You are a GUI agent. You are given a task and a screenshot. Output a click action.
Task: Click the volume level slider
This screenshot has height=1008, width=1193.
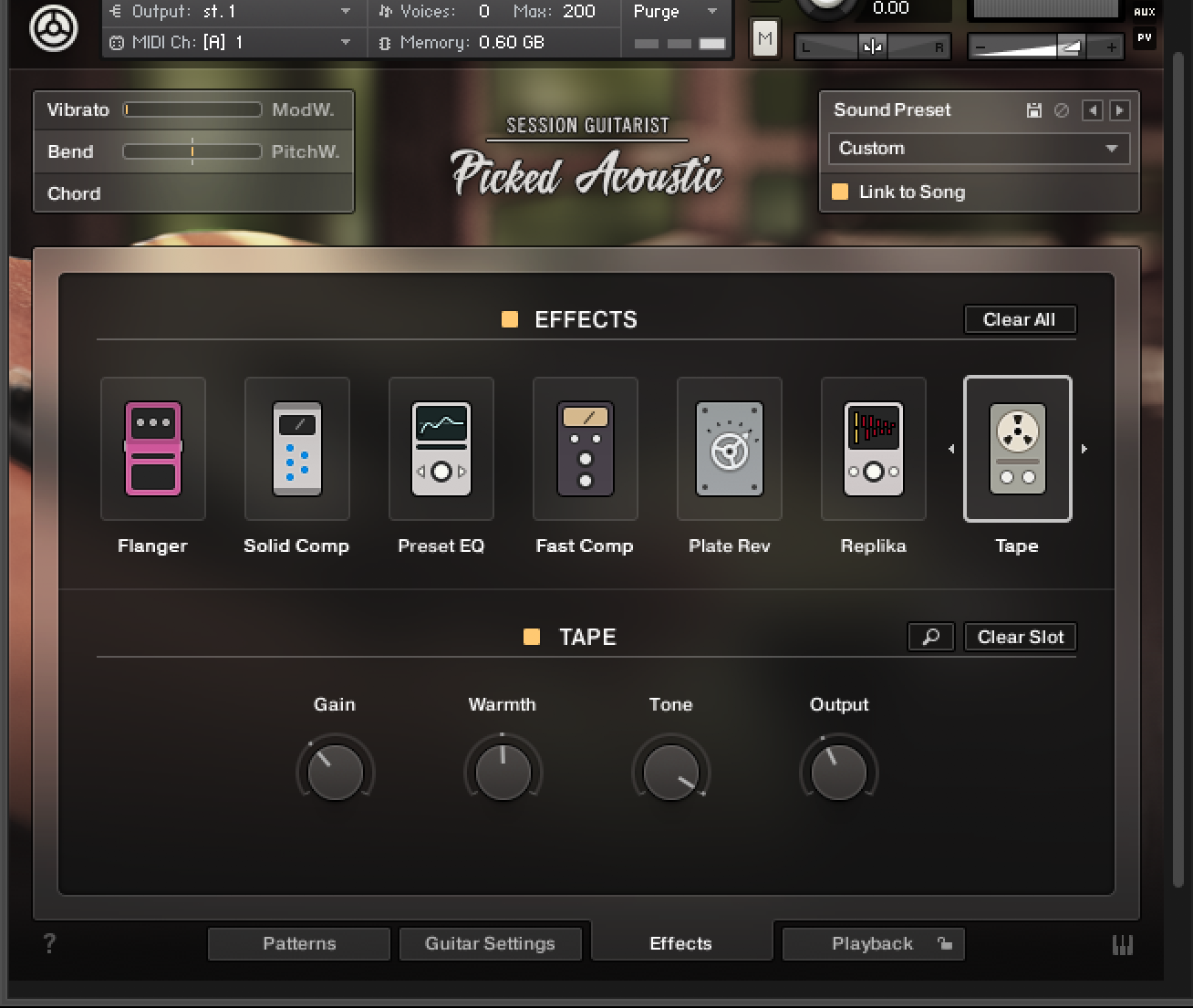tap(1045, 47)
